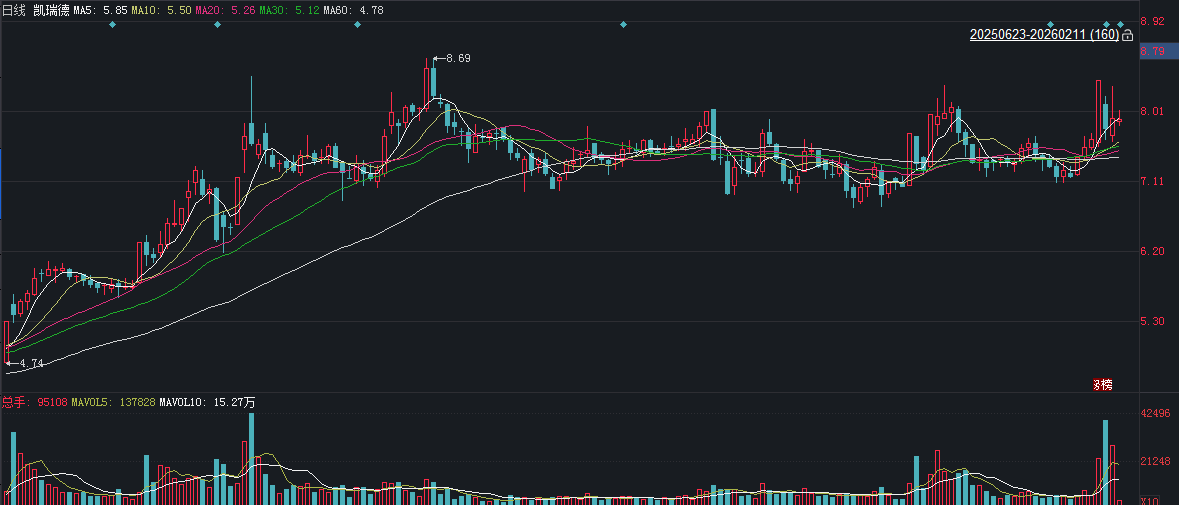This screenshot has height=505, width=1179.
Task: Open the 日线 period selector
Action: 14,10
